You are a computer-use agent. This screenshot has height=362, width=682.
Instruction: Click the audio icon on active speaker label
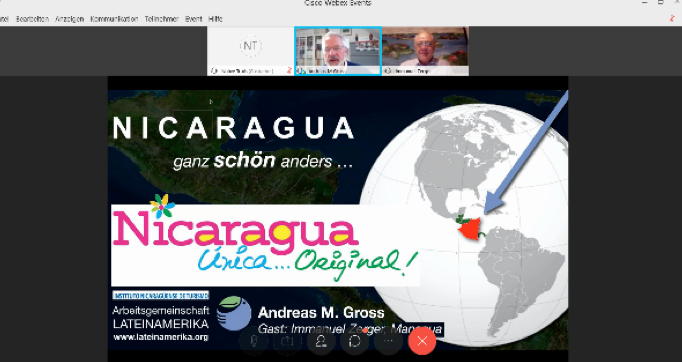point(301,71)
